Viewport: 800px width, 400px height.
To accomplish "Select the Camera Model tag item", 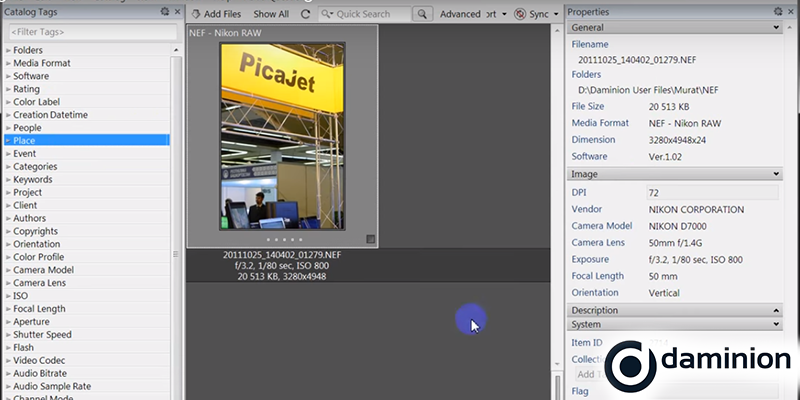I will click(x=43, y=270).
